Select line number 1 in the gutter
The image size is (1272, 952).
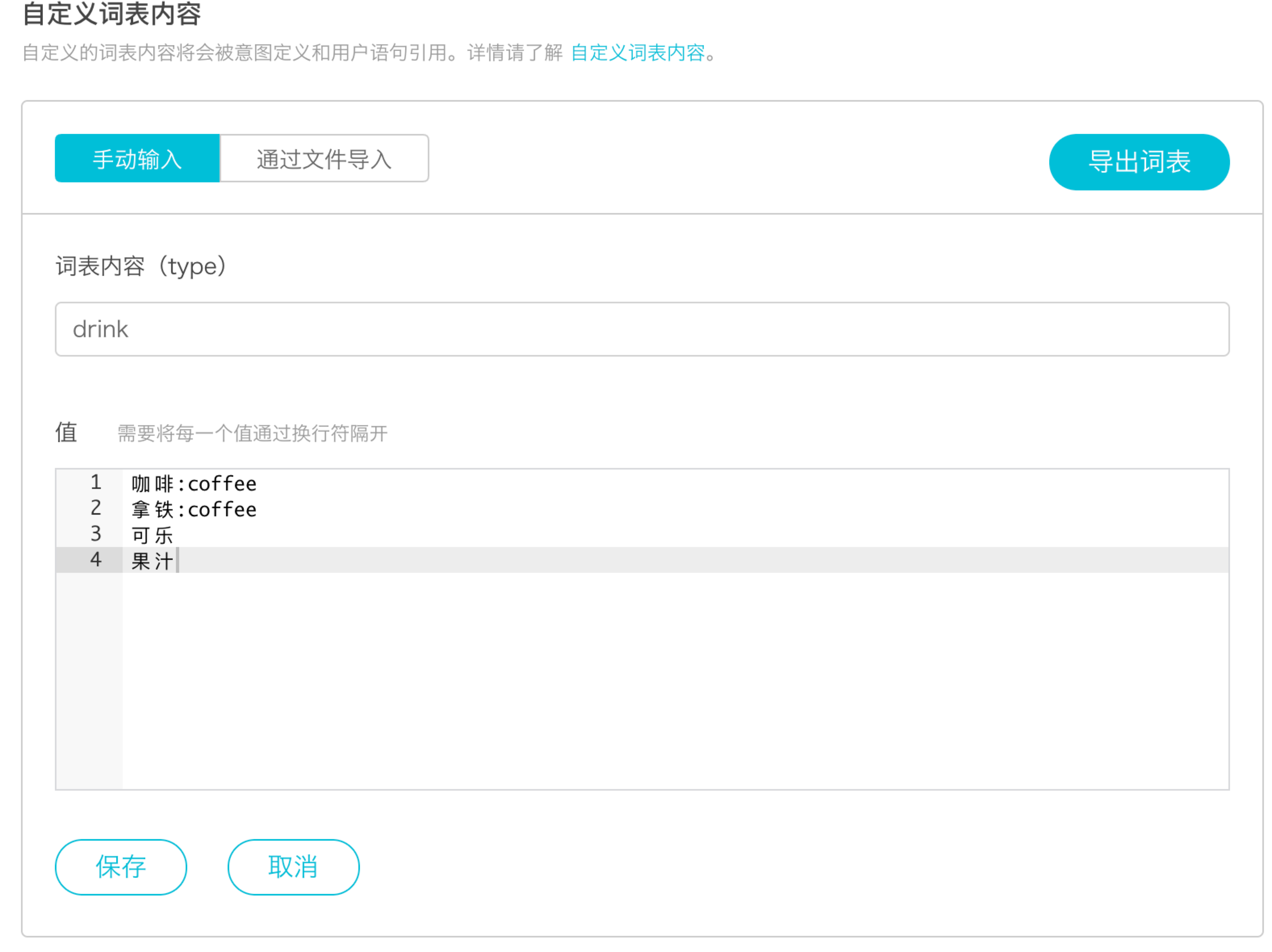point(96,482)
